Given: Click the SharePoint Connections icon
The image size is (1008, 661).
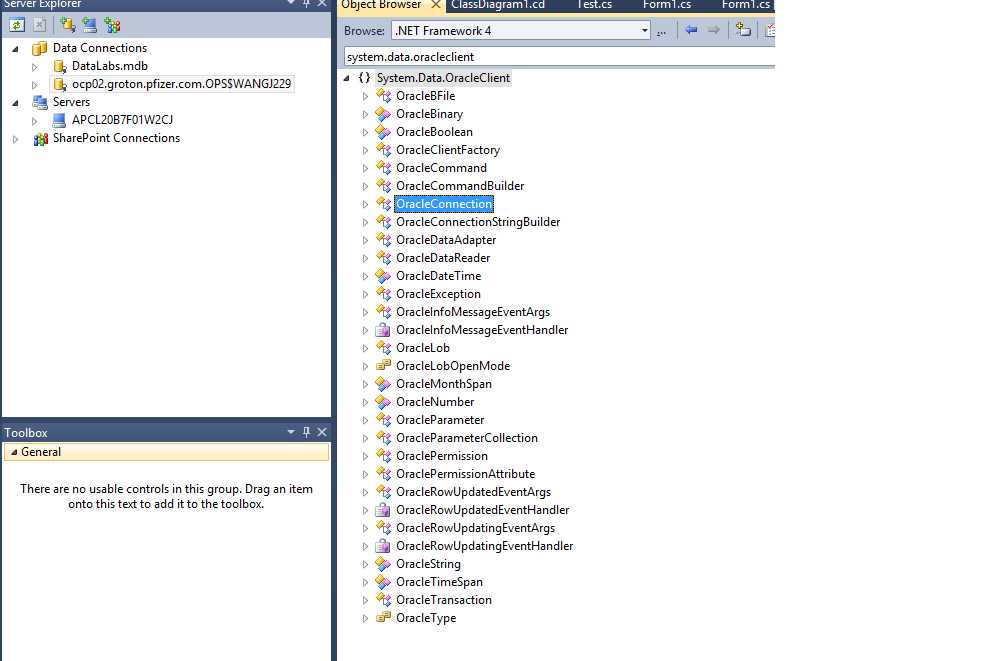Looking at the screenshot, I should (40, 138).
